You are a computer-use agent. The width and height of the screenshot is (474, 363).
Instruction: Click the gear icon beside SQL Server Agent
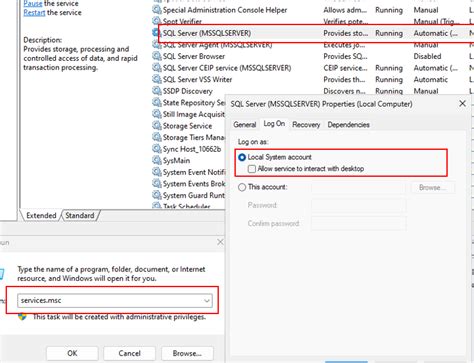pyautogui.click(x=157, y=46)
